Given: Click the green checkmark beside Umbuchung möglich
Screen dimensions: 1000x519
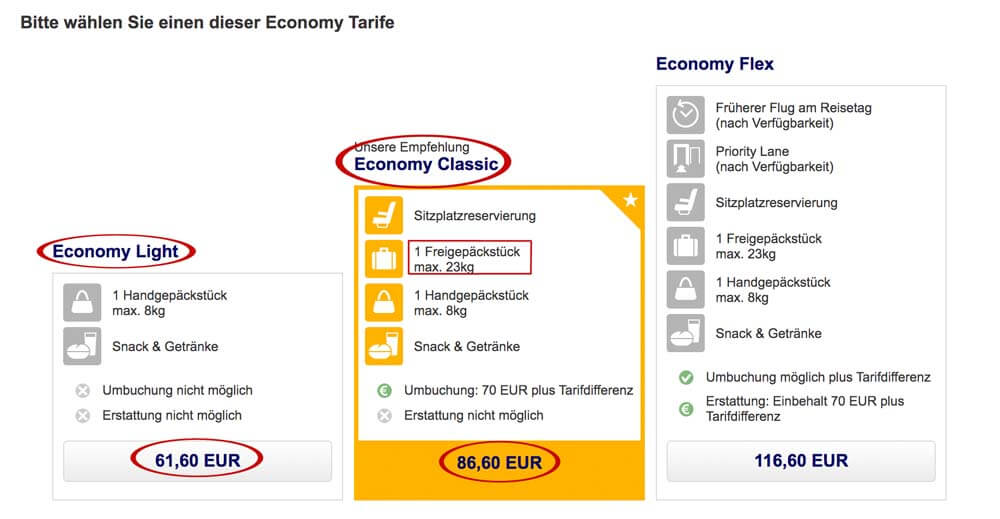Looking at the screenshot, I should 686,377.
